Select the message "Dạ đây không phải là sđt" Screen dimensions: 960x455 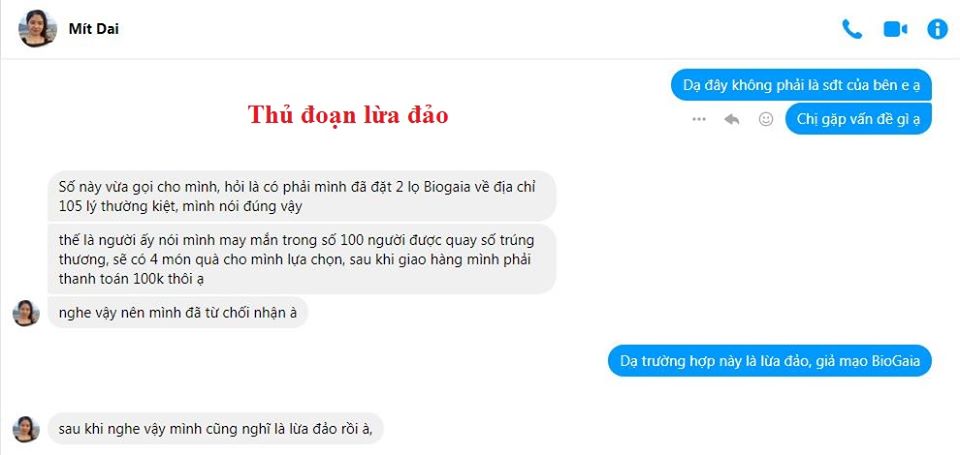point(801,85)
